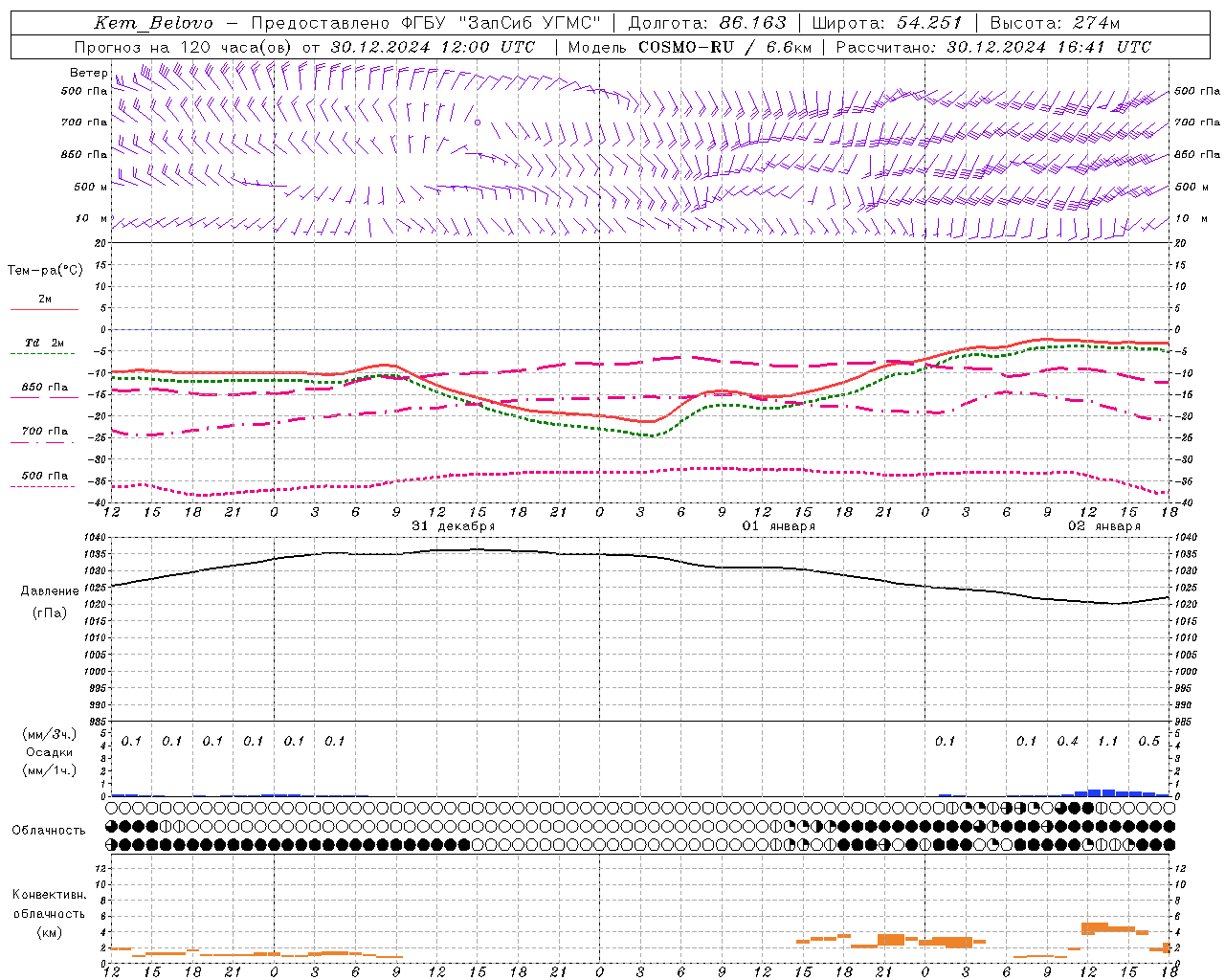
Task: Click the 'Конвективн.' convective cloud label
Action: click(x=50, y=895)
